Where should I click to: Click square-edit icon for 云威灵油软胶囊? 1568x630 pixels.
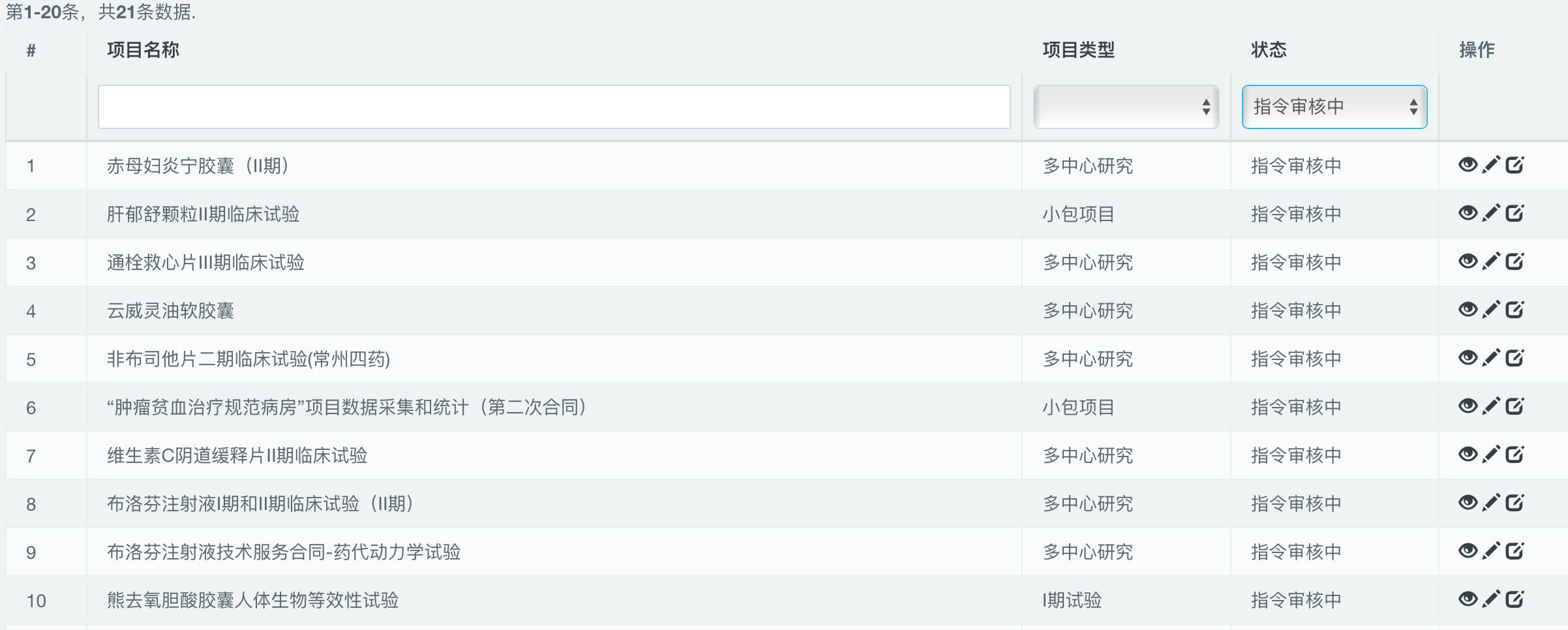pos(1515,310)
